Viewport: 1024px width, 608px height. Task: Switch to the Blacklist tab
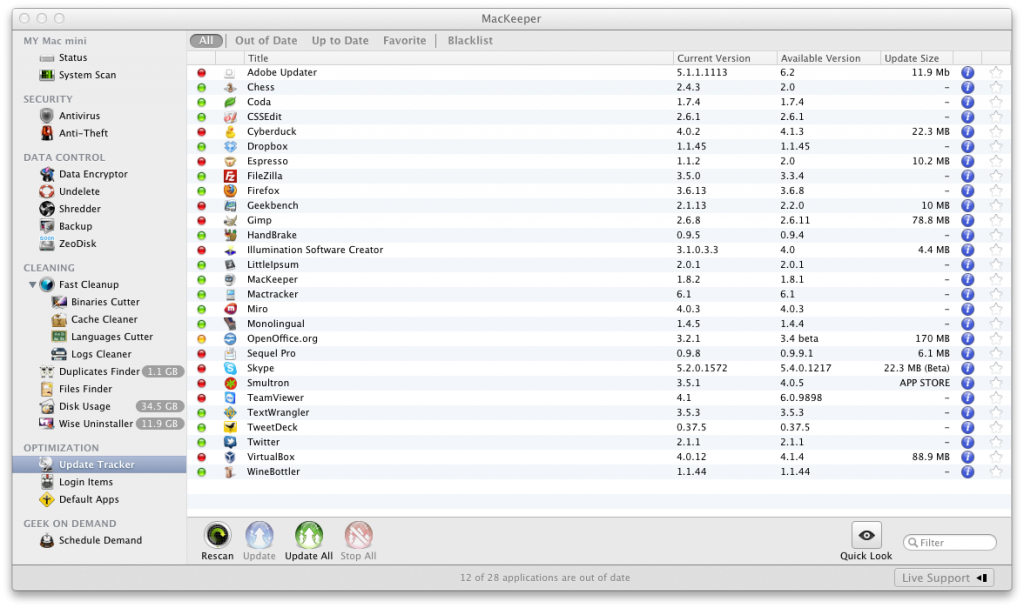[470, 40]
